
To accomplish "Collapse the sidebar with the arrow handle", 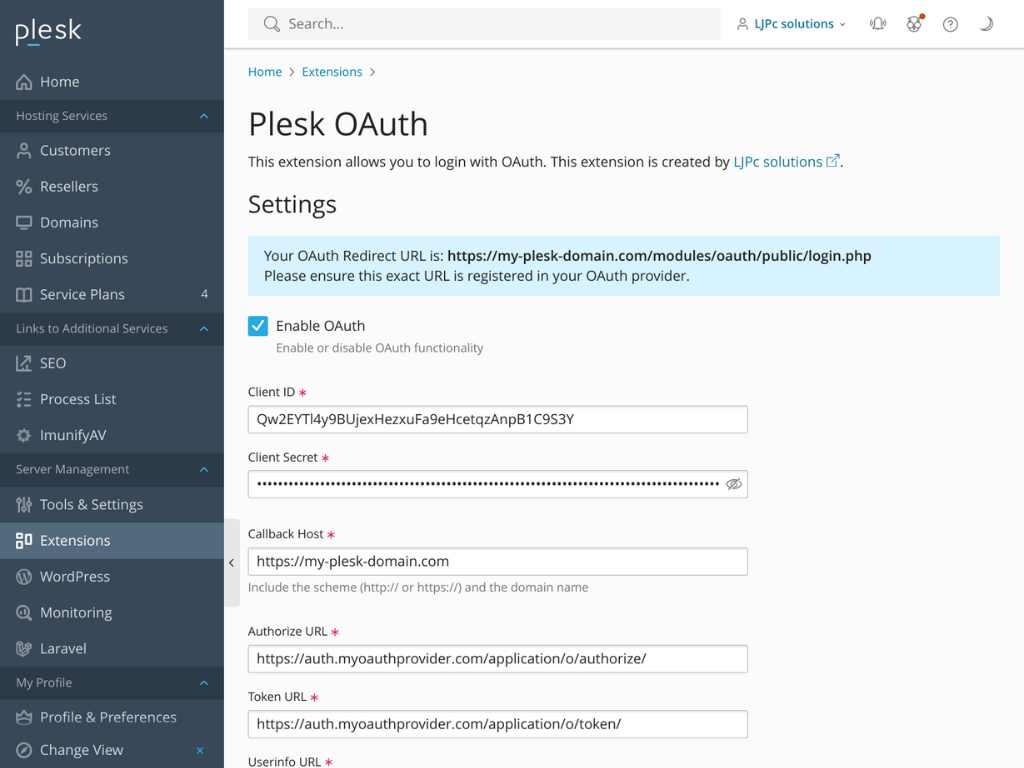I will (232, 563).
